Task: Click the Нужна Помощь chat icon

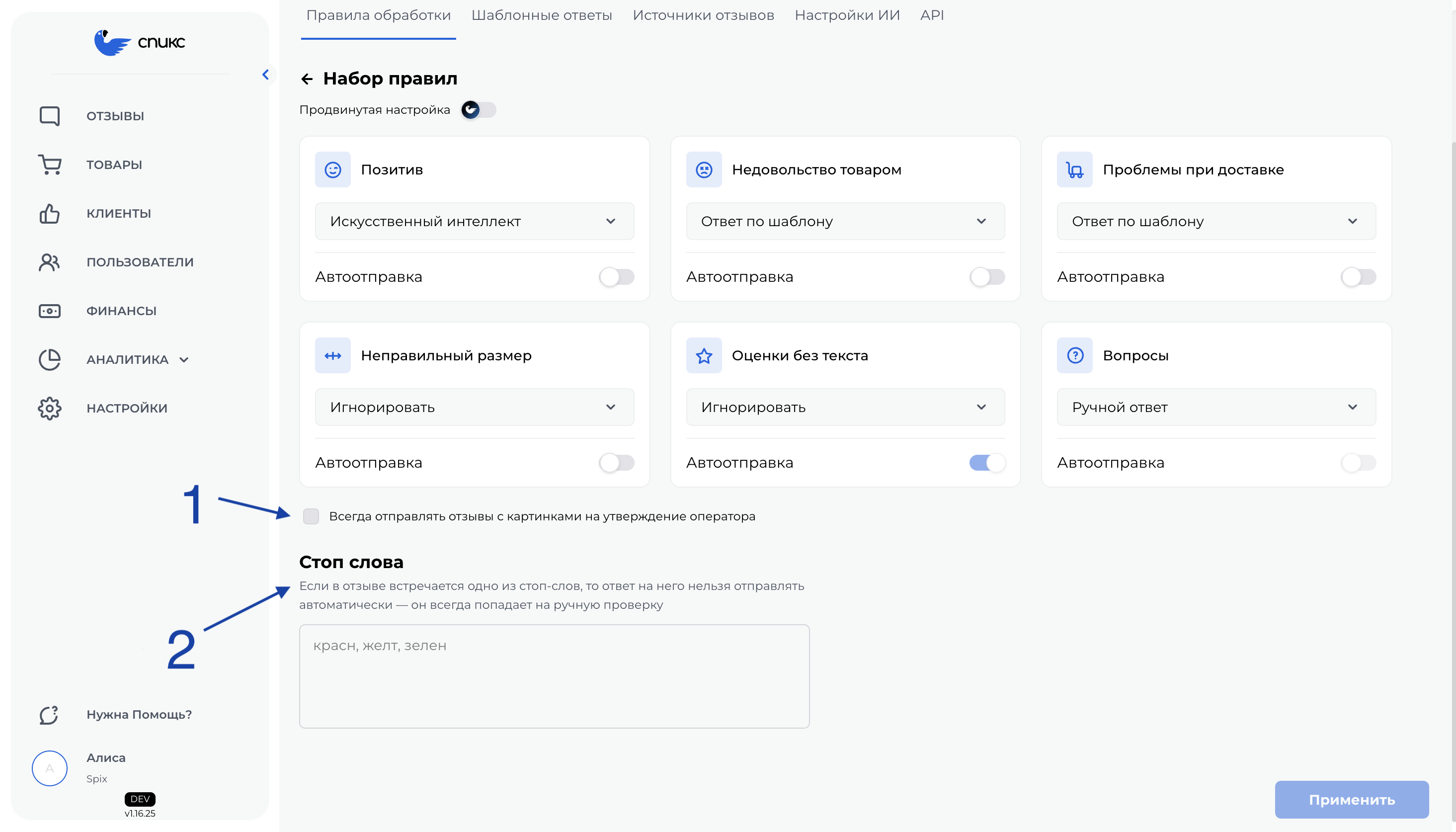Action: (x=50, y=714)
